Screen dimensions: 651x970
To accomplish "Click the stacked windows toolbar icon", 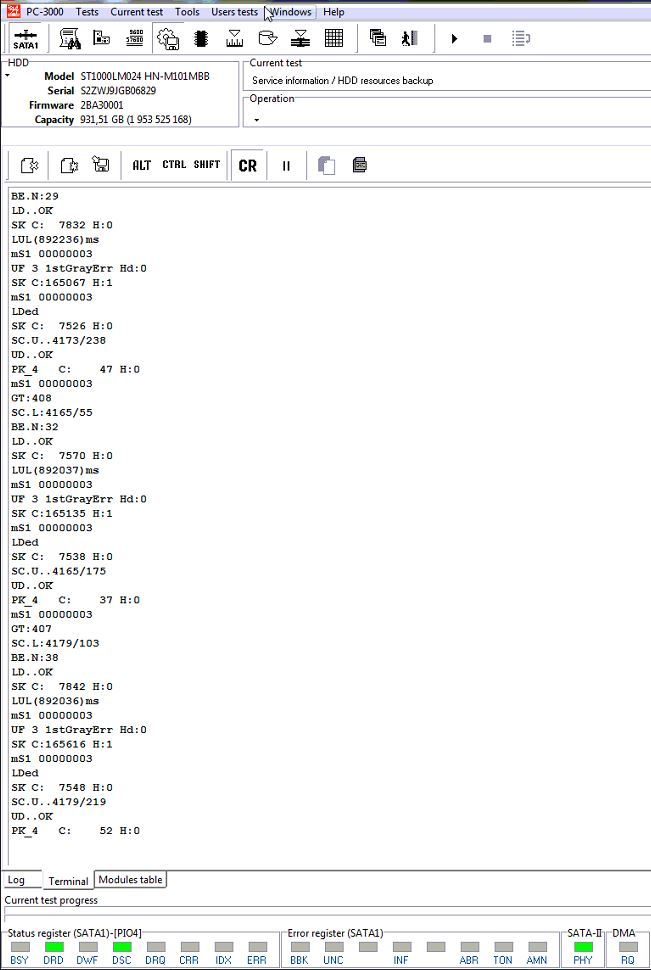I will point(377,39).
